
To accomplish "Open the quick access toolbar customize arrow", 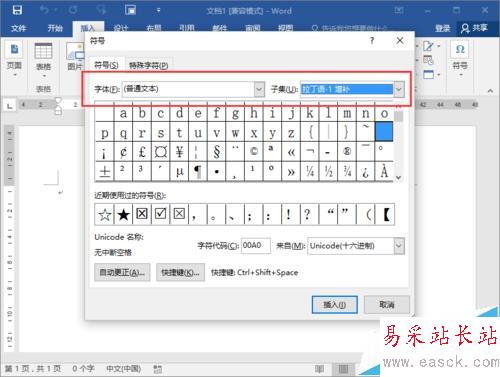I will [x=159, y=10].
